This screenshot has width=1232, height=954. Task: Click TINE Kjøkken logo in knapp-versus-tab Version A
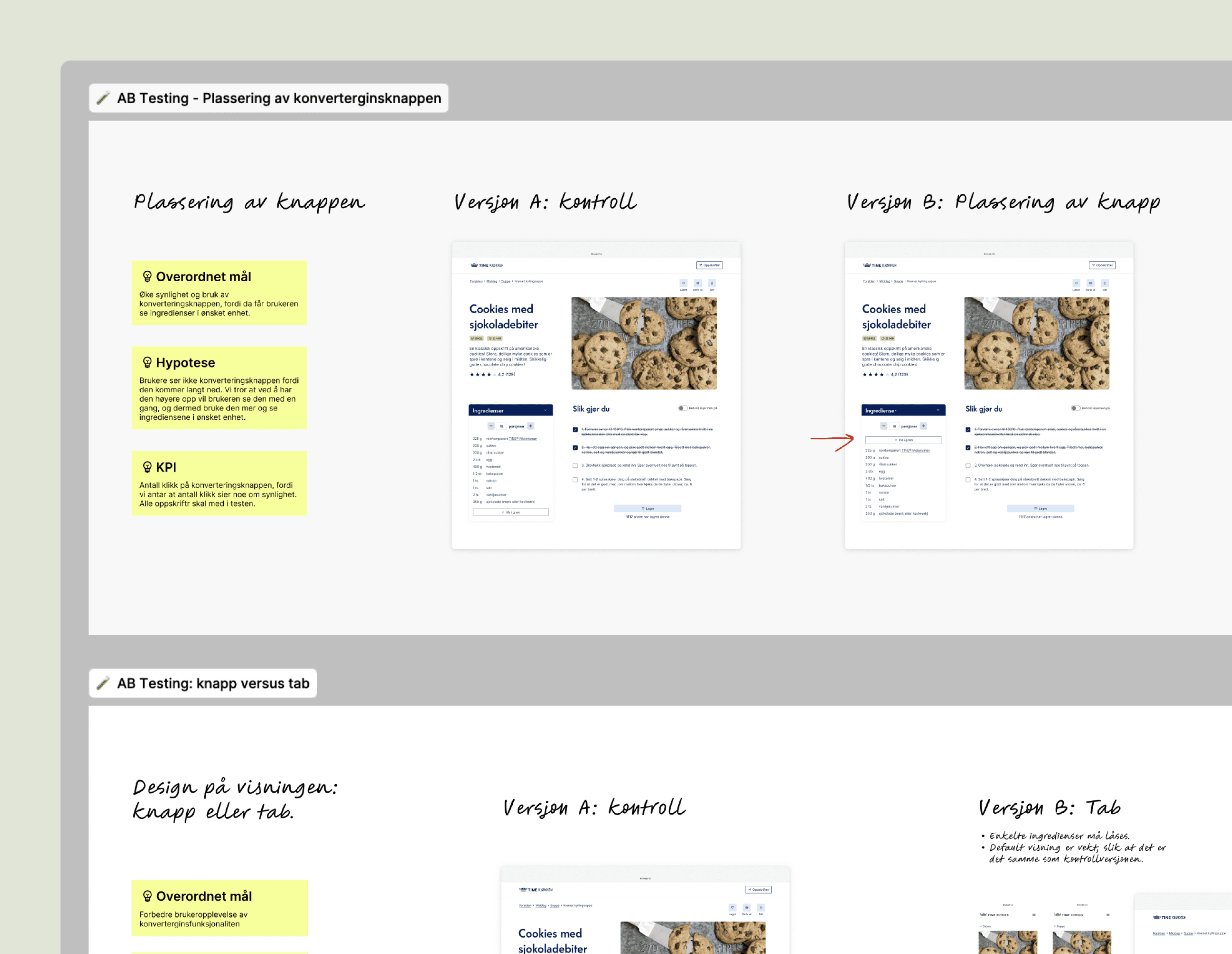(536, 890)
